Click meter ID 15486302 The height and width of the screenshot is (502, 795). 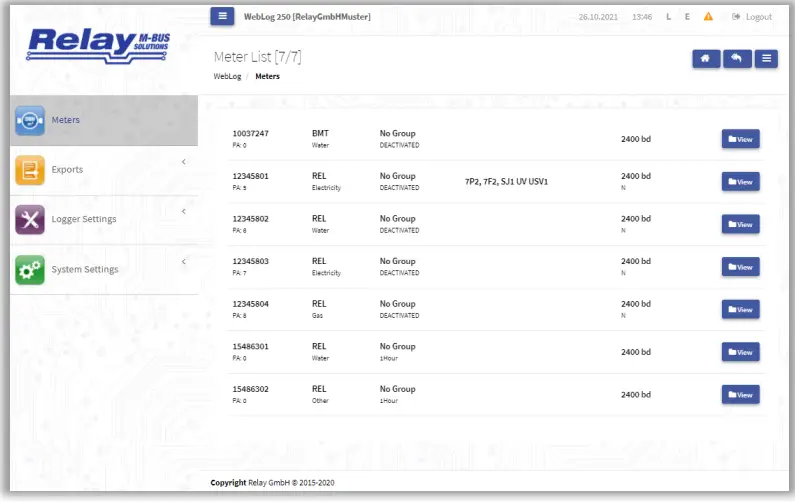pyautogui.click(x=250, y=389)
